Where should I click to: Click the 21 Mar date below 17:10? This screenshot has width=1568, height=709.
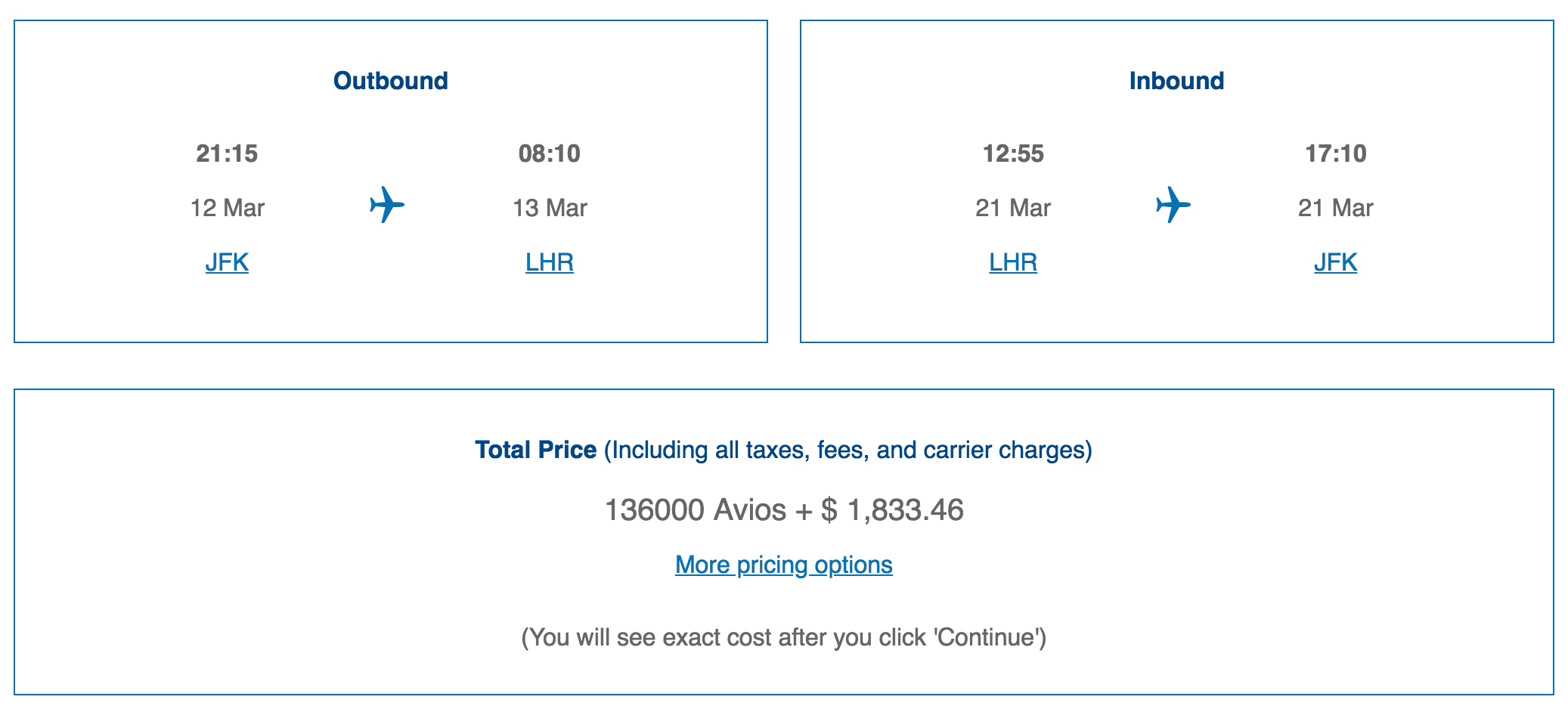pyautogui.click(x=1336, y=208)
